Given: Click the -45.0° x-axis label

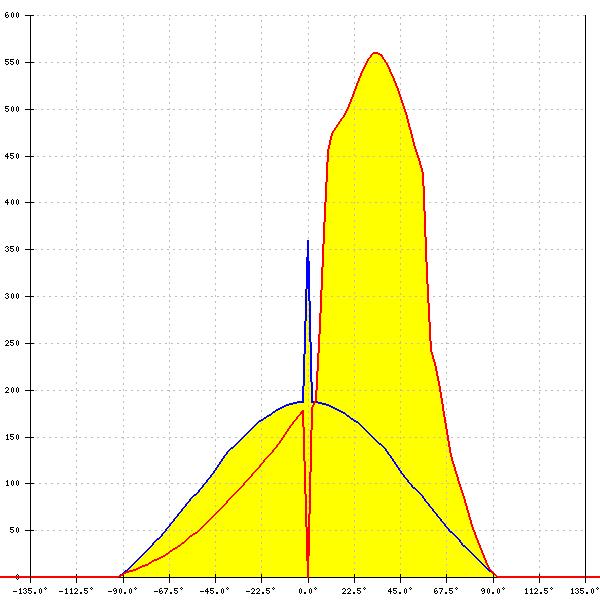Looking at the screenshot, I should click(215, 591).
